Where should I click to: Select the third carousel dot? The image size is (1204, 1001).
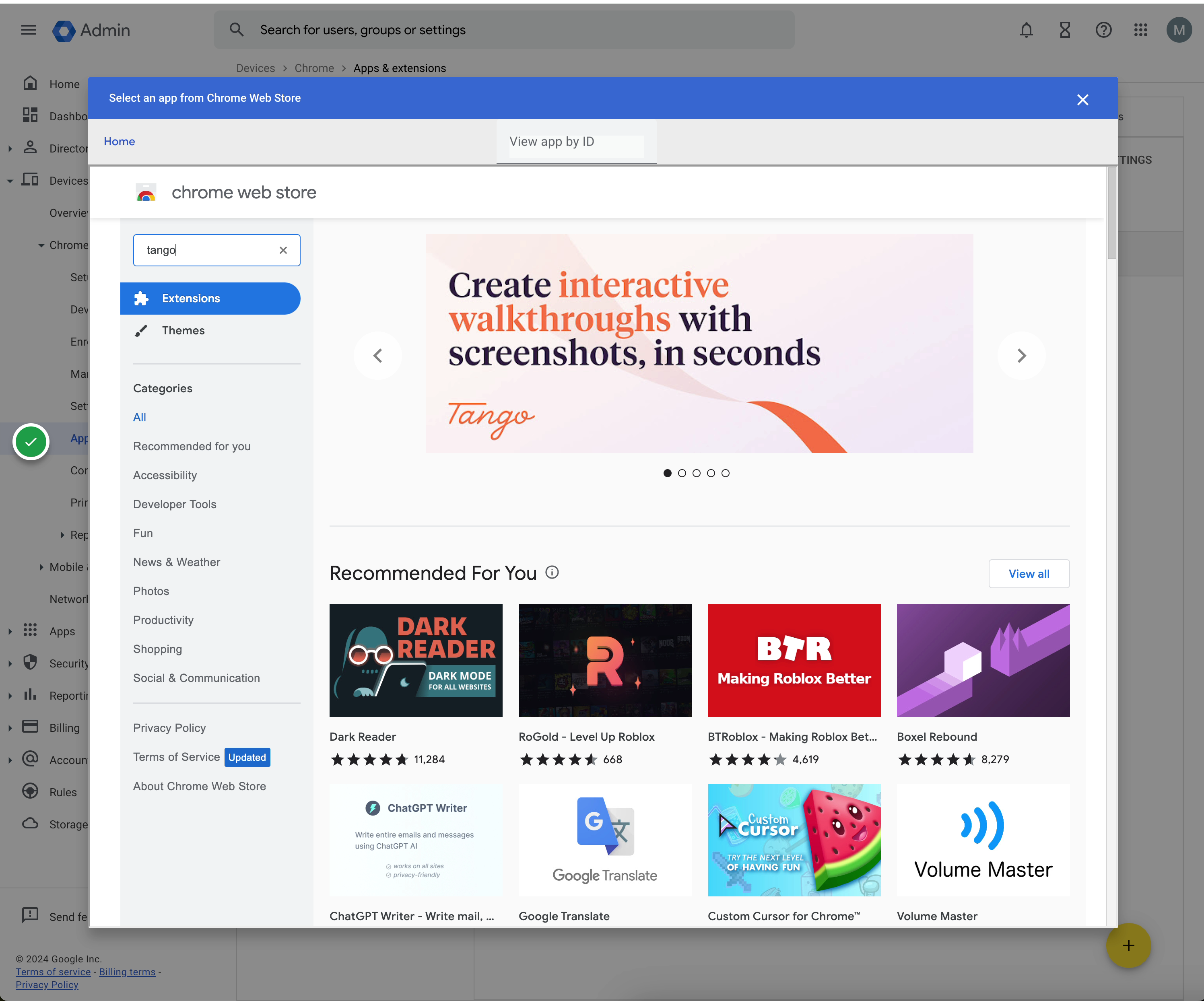click(696, 473)
